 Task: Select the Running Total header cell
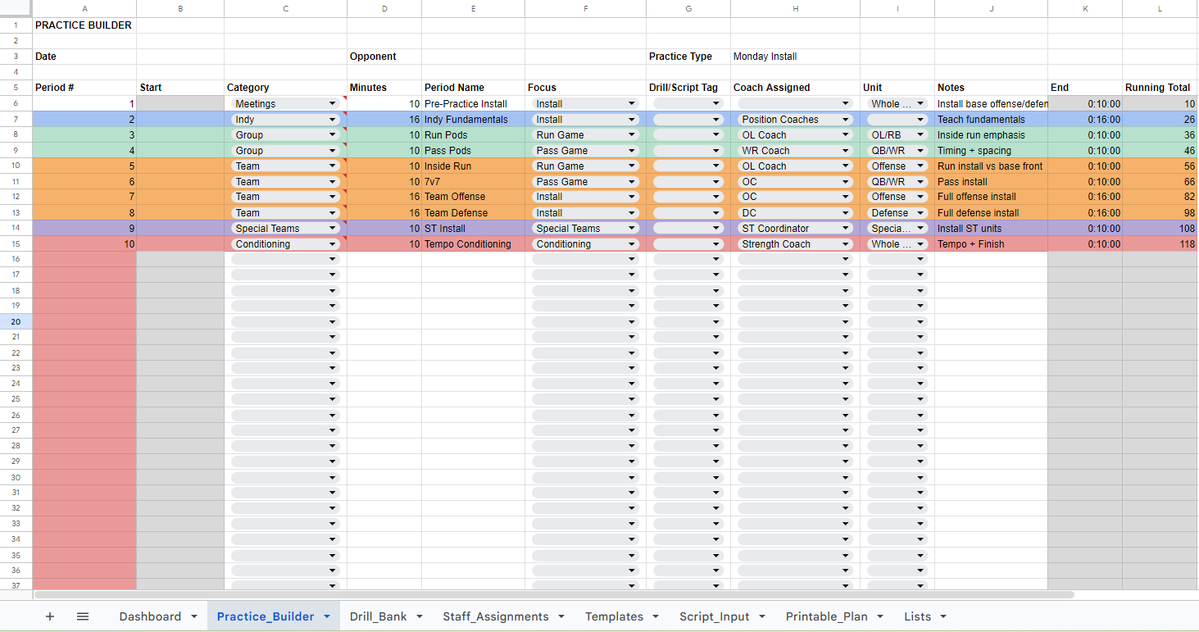pos(1159,88)
